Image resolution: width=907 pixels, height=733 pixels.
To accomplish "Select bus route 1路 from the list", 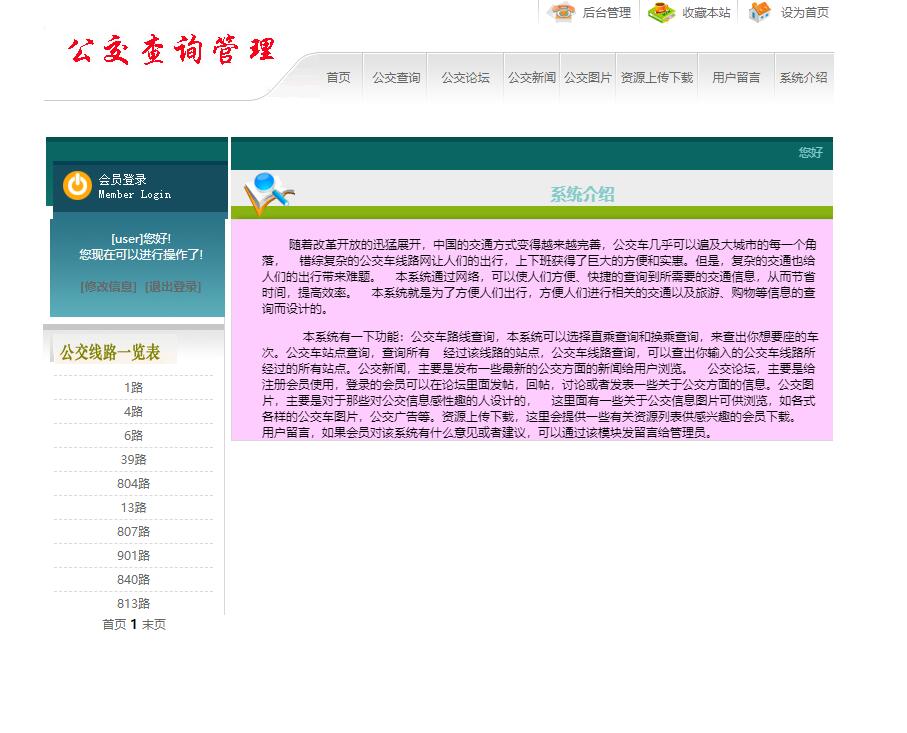I will pyautogui.click(x=133, y=387).
